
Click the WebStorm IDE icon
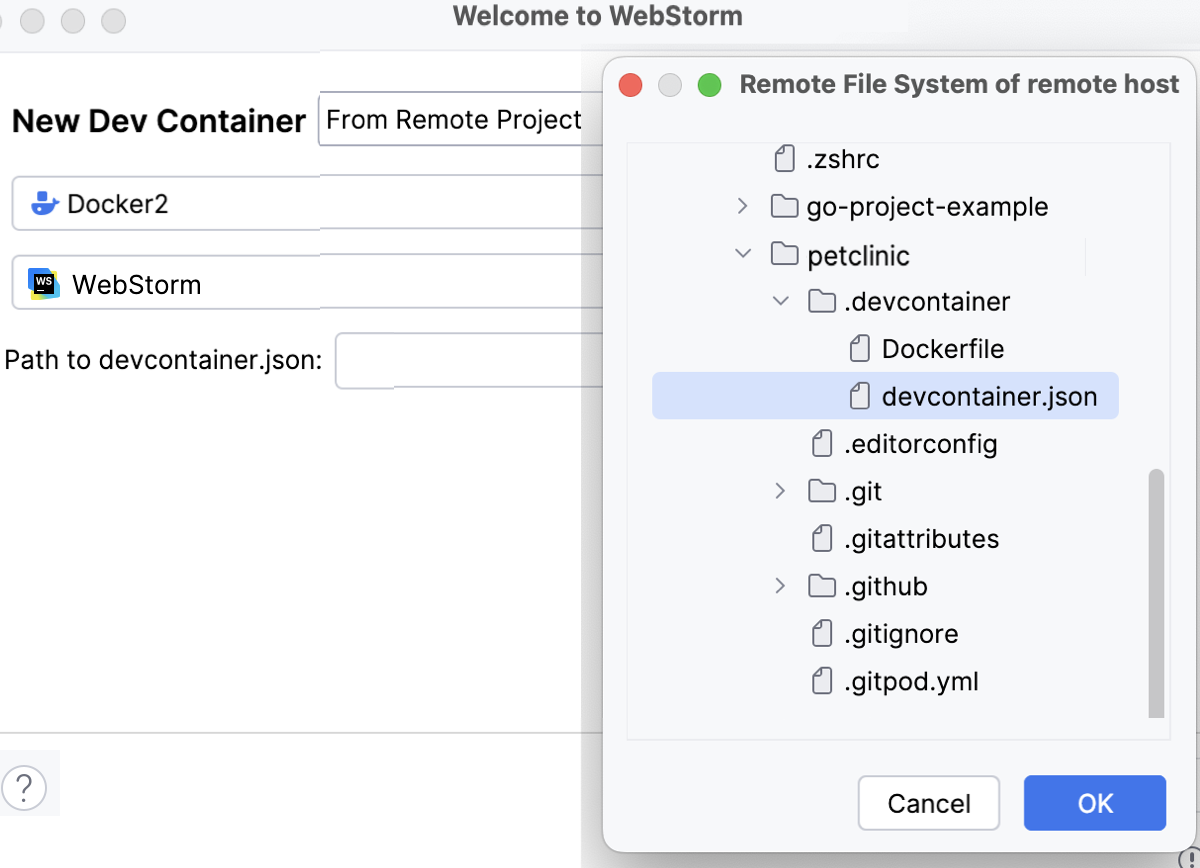pos(43,284)
